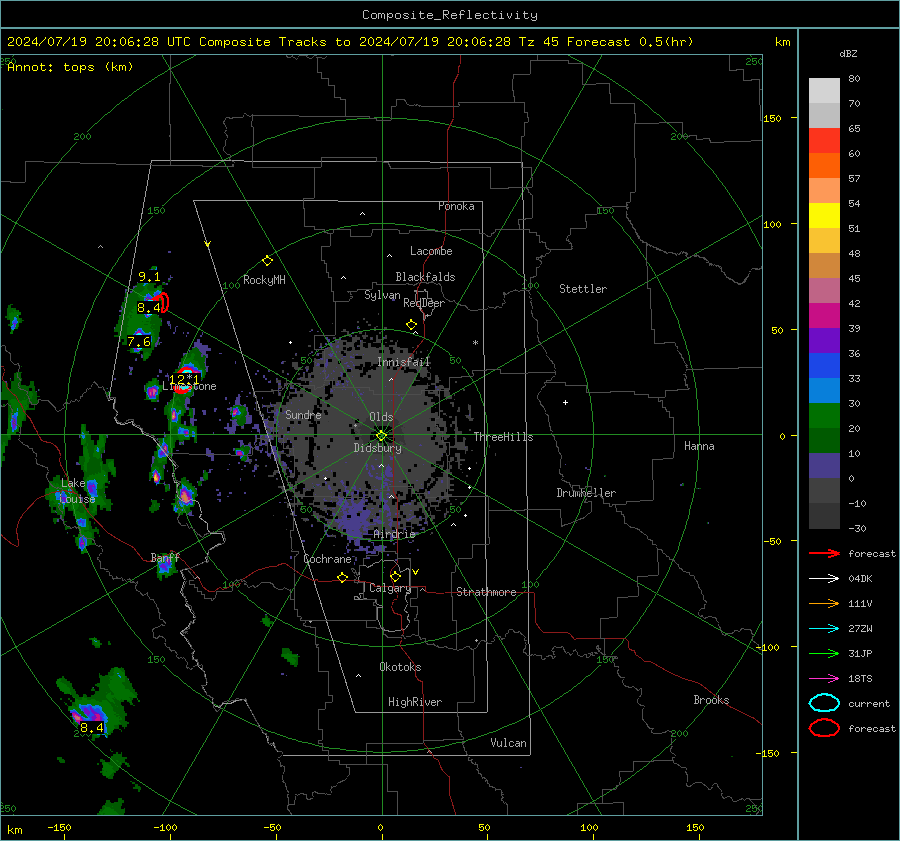Click yellow diamond marker above Calgary label
Viewport: 900px width, 841px height.
pyautogui.click(x=395, y=576)
